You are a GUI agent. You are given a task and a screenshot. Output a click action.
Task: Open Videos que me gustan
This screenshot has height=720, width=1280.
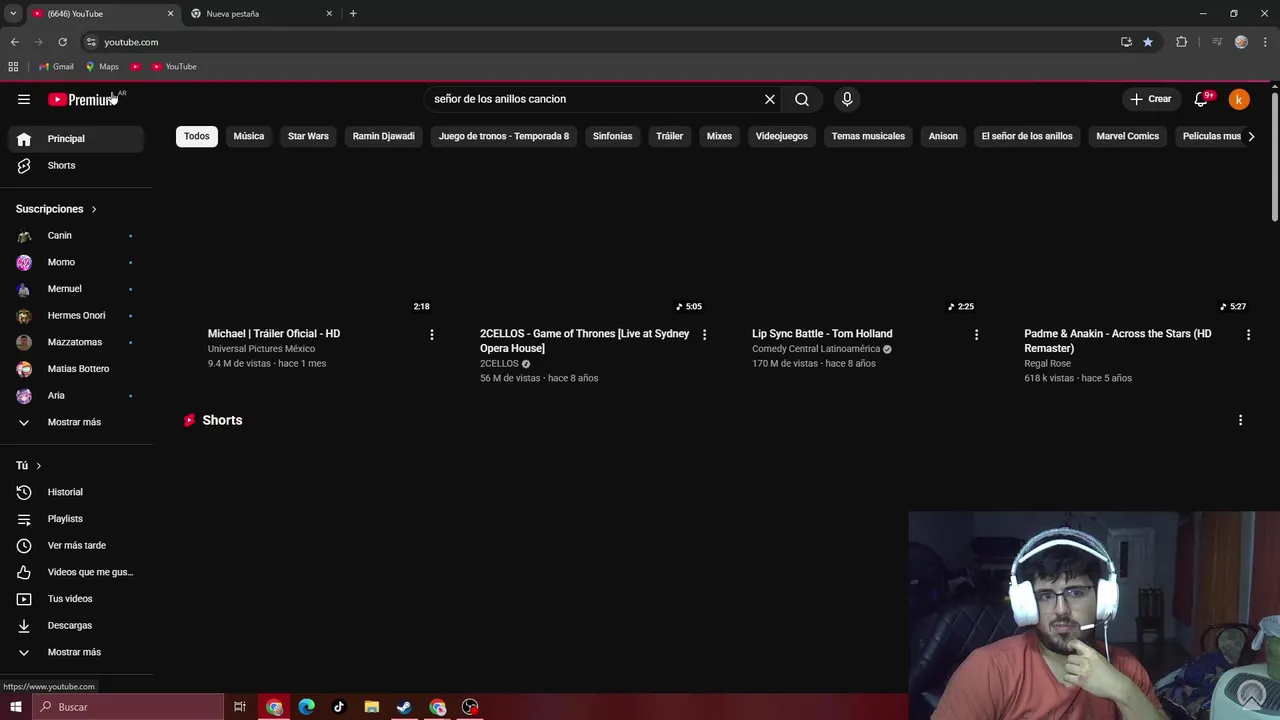[x=76, y=572]
